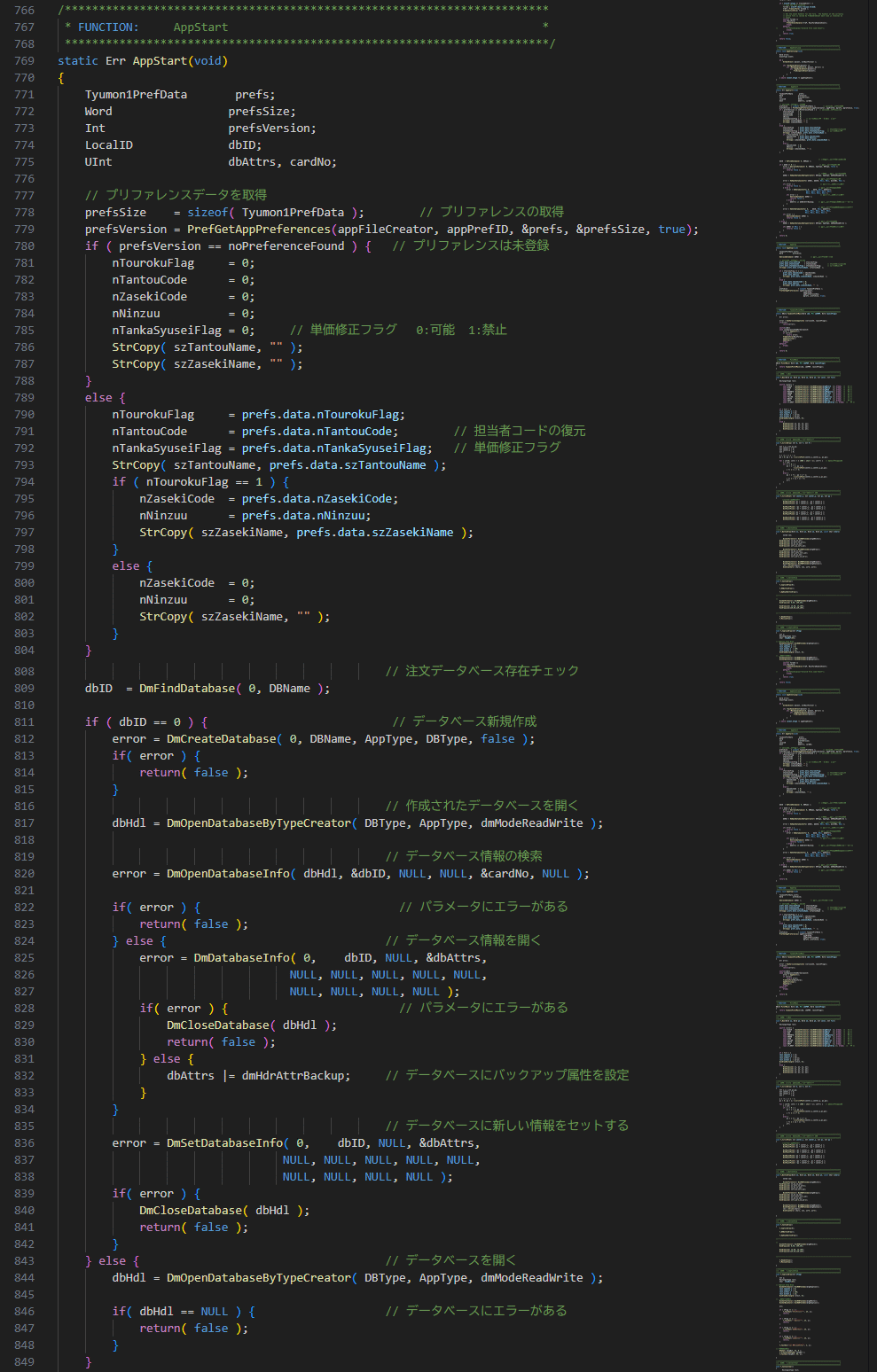877x1372 pixels.
Task: Click line number 811 in the gutter
Action: coord(24,722)
